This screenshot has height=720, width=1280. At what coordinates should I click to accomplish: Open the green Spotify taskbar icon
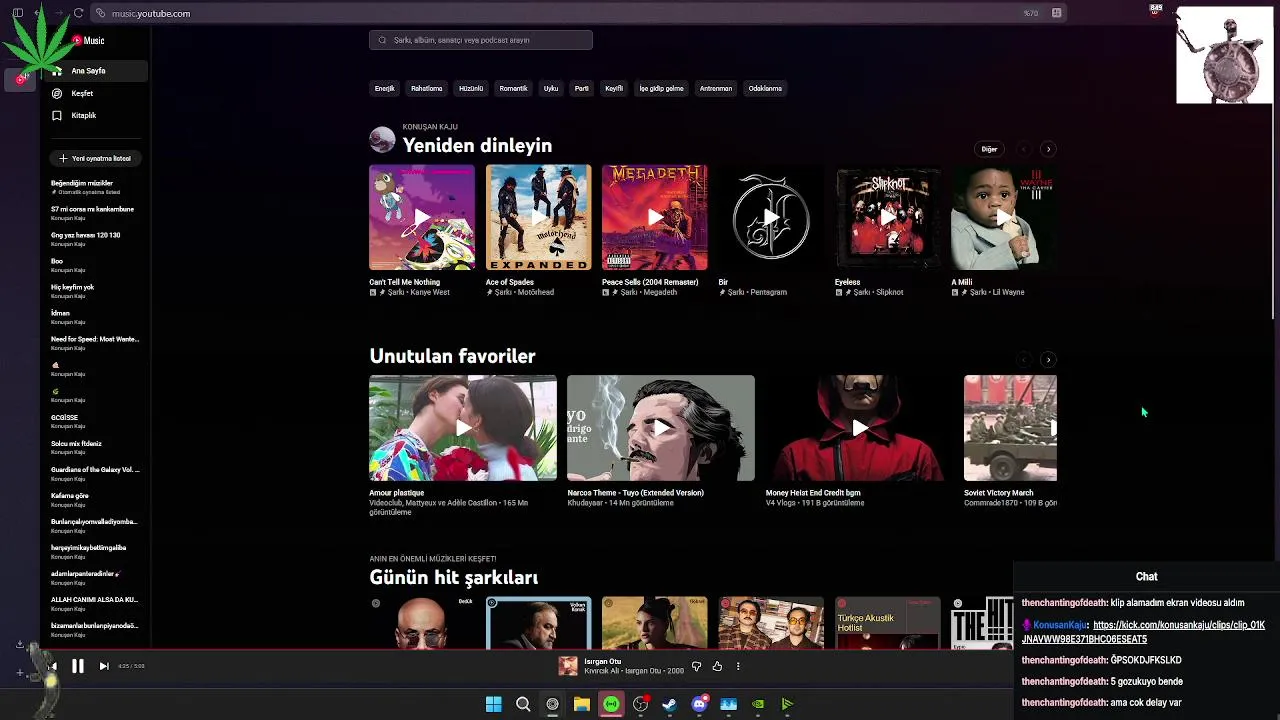(611, 704)
